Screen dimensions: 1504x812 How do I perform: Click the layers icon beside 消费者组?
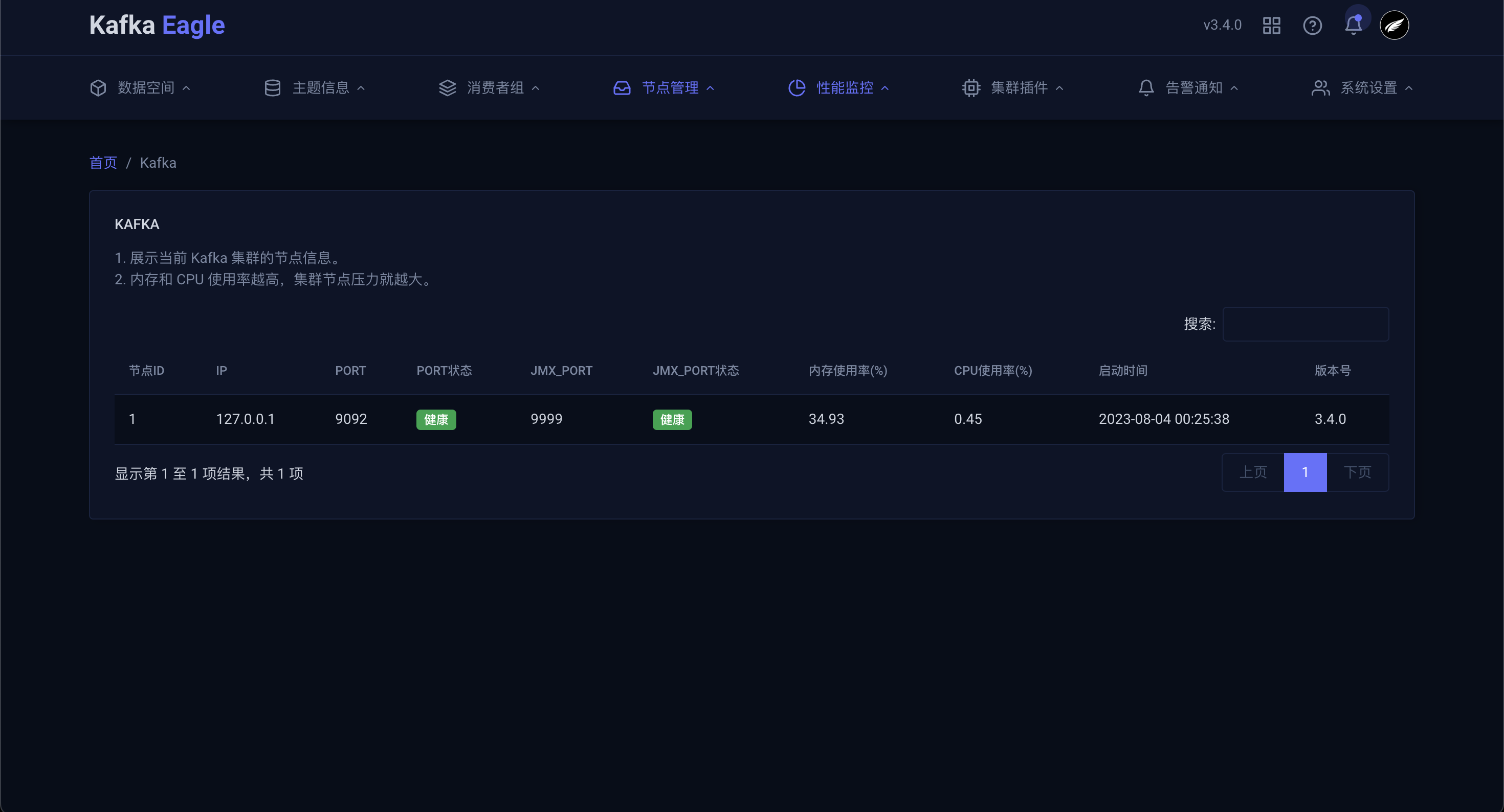447,88
